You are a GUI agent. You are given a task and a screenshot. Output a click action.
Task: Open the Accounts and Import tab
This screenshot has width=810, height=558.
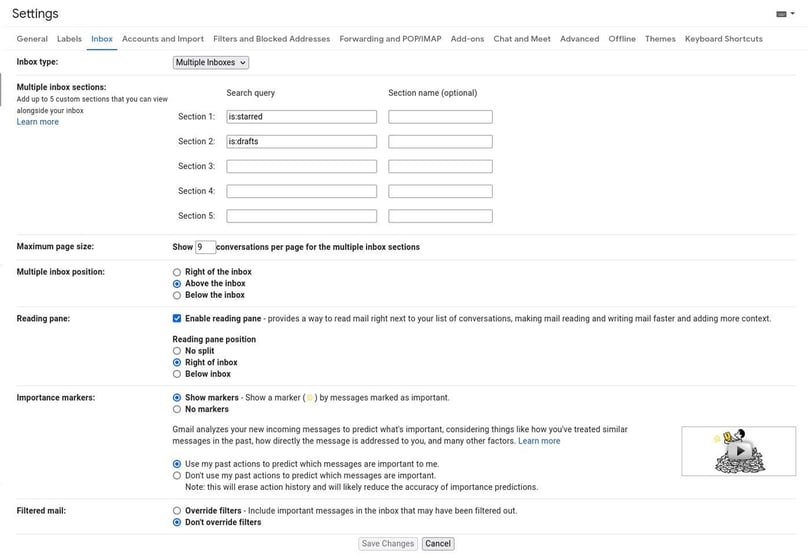pyautogui.click(x=163, y=39)
